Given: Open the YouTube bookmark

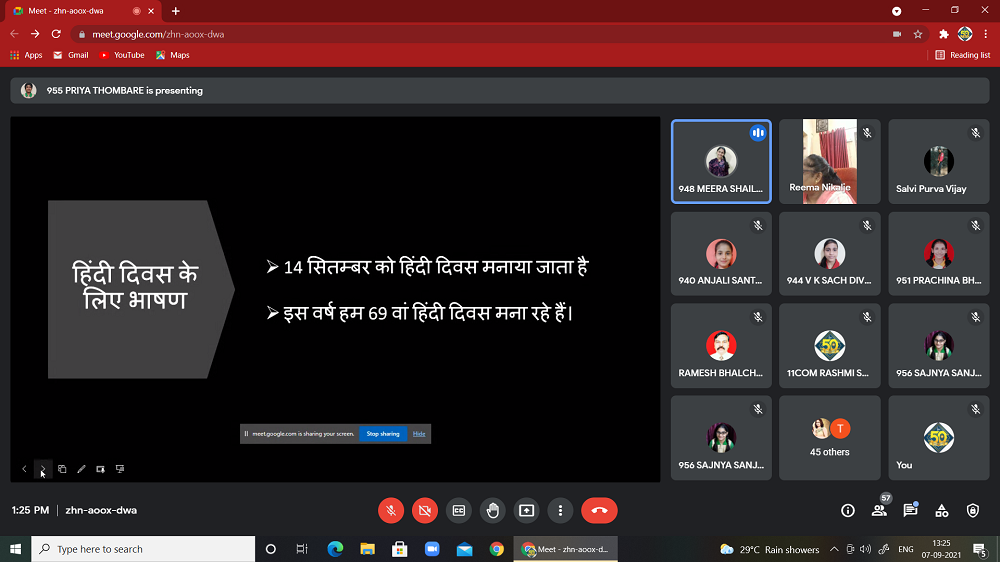Looking at the screenshot, I should point(122,55).
